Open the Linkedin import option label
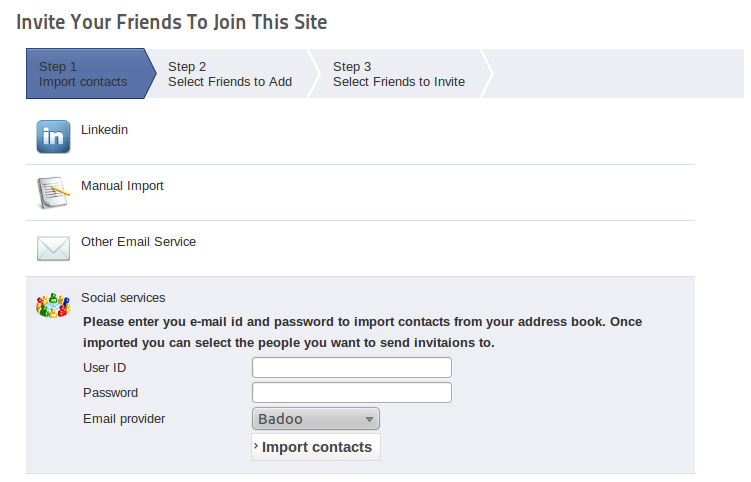This screenshot has width=751, height=482. coord(104,130)
